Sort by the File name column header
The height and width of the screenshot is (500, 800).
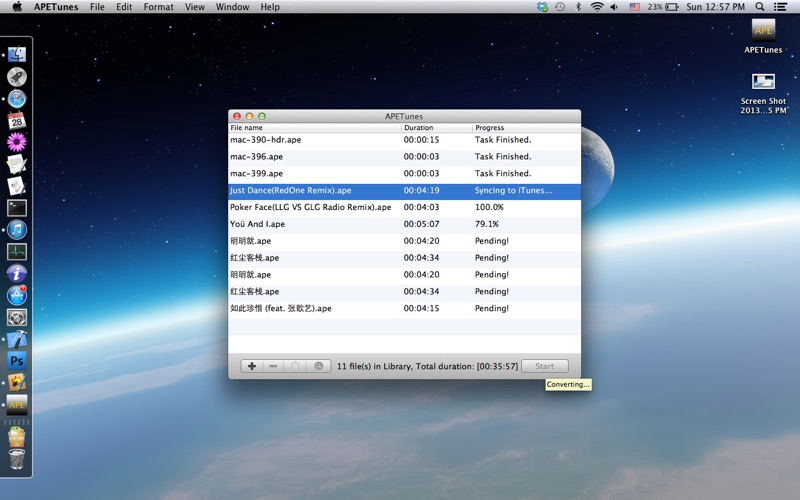[x=315, y=128]
